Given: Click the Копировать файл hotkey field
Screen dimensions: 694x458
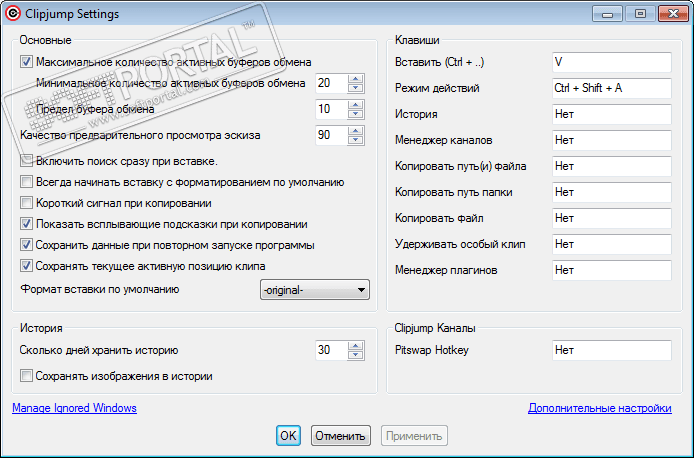Looking at the screenshot, I should 612,218.
